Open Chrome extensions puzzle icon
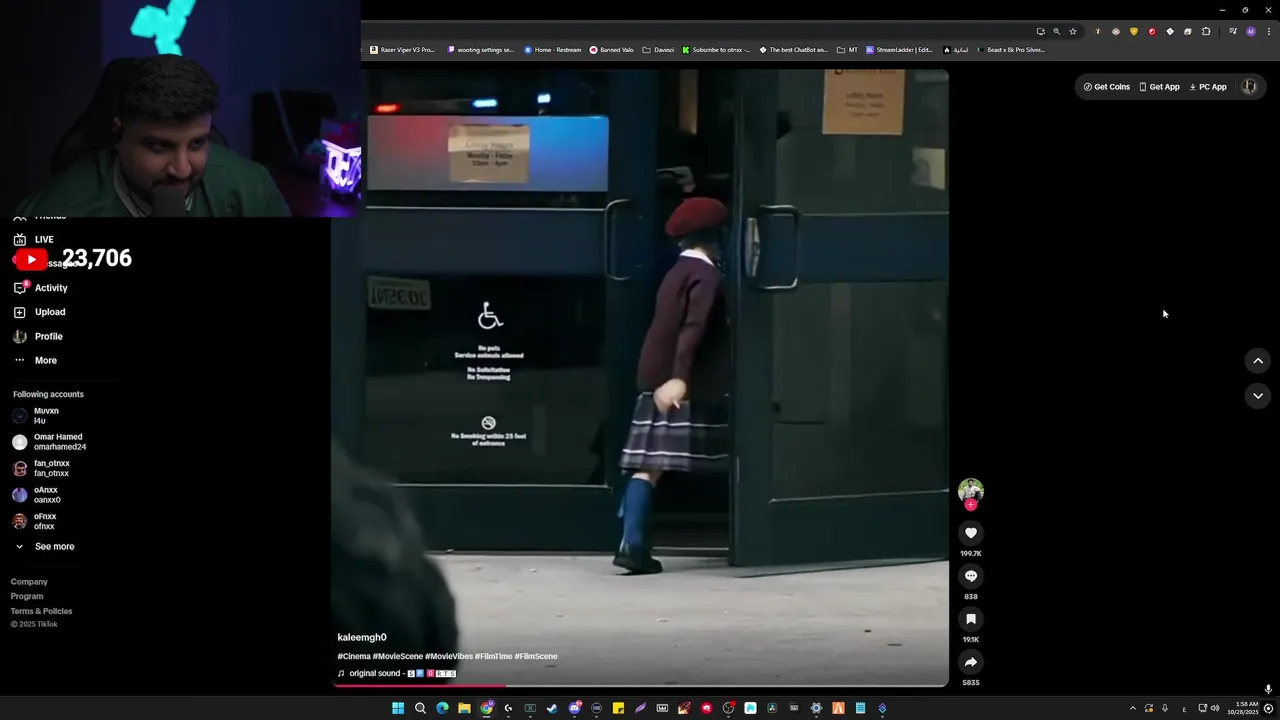This screenshot has width=1280, height=720. point(1206,31)
